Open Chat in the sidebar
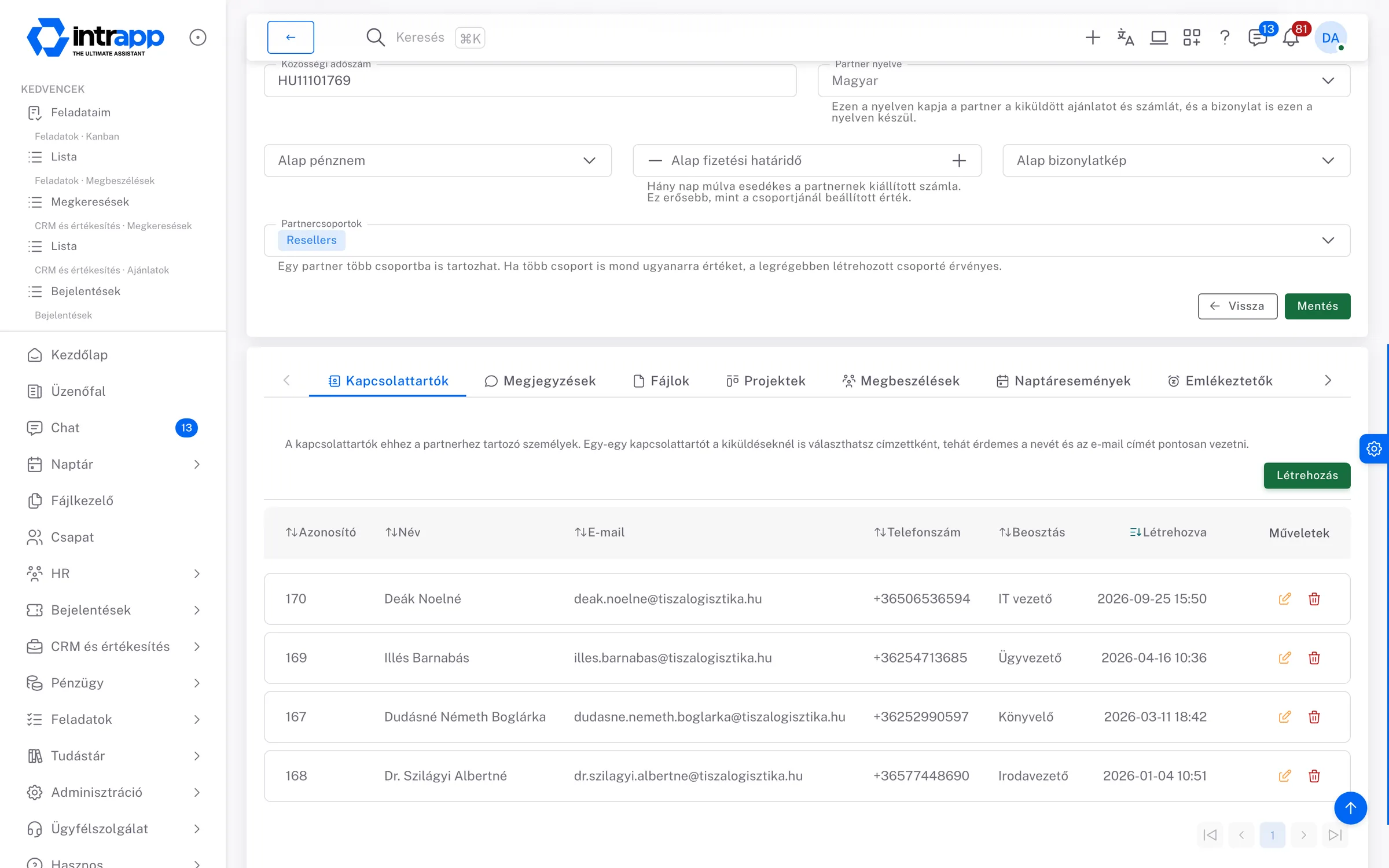This screenshot has width=1389, height=868. [113, 428]
